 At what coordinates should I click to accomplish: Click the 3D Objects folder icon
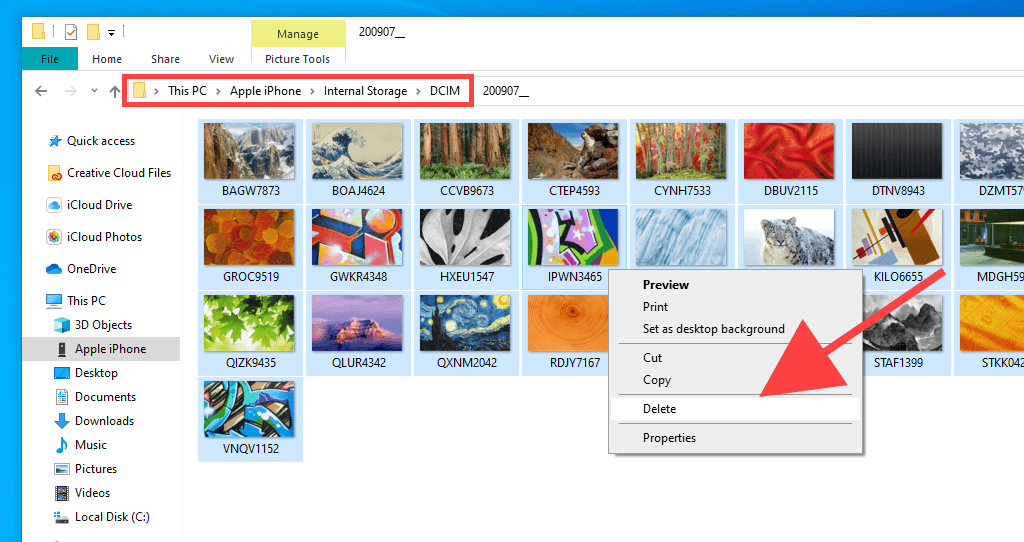coord(63,325)
